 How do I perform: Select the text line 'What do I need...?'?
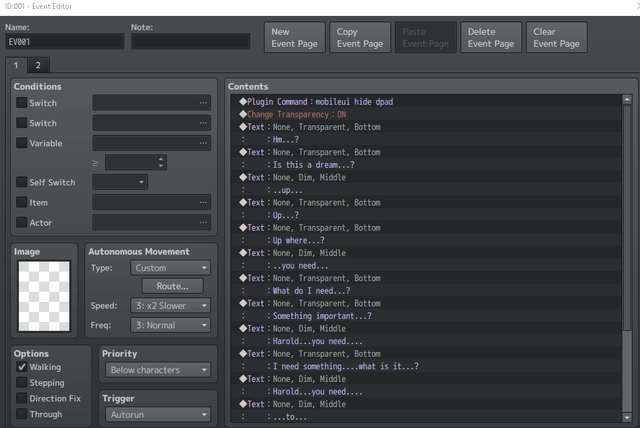coord(426,291)
